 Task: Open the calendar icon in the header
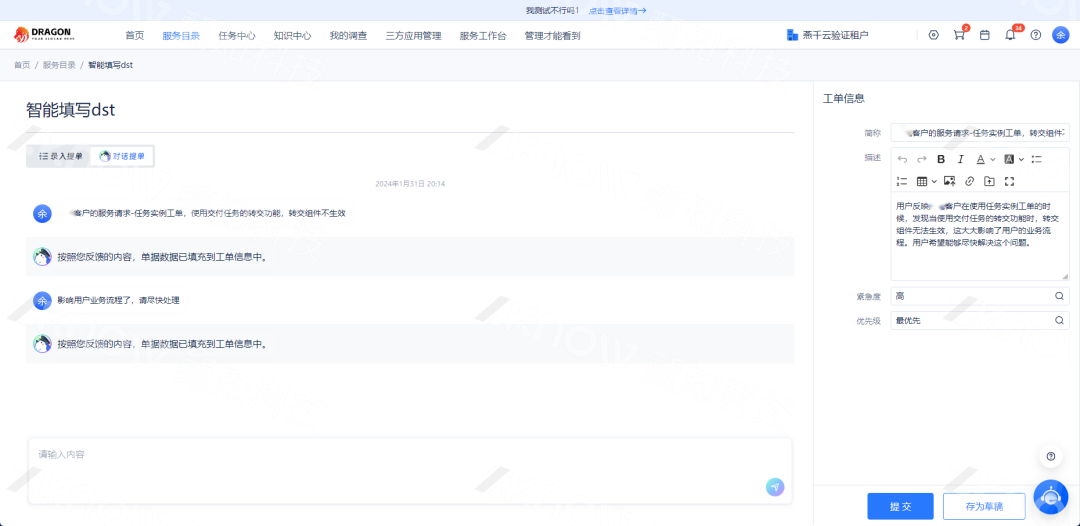(985, 35)
